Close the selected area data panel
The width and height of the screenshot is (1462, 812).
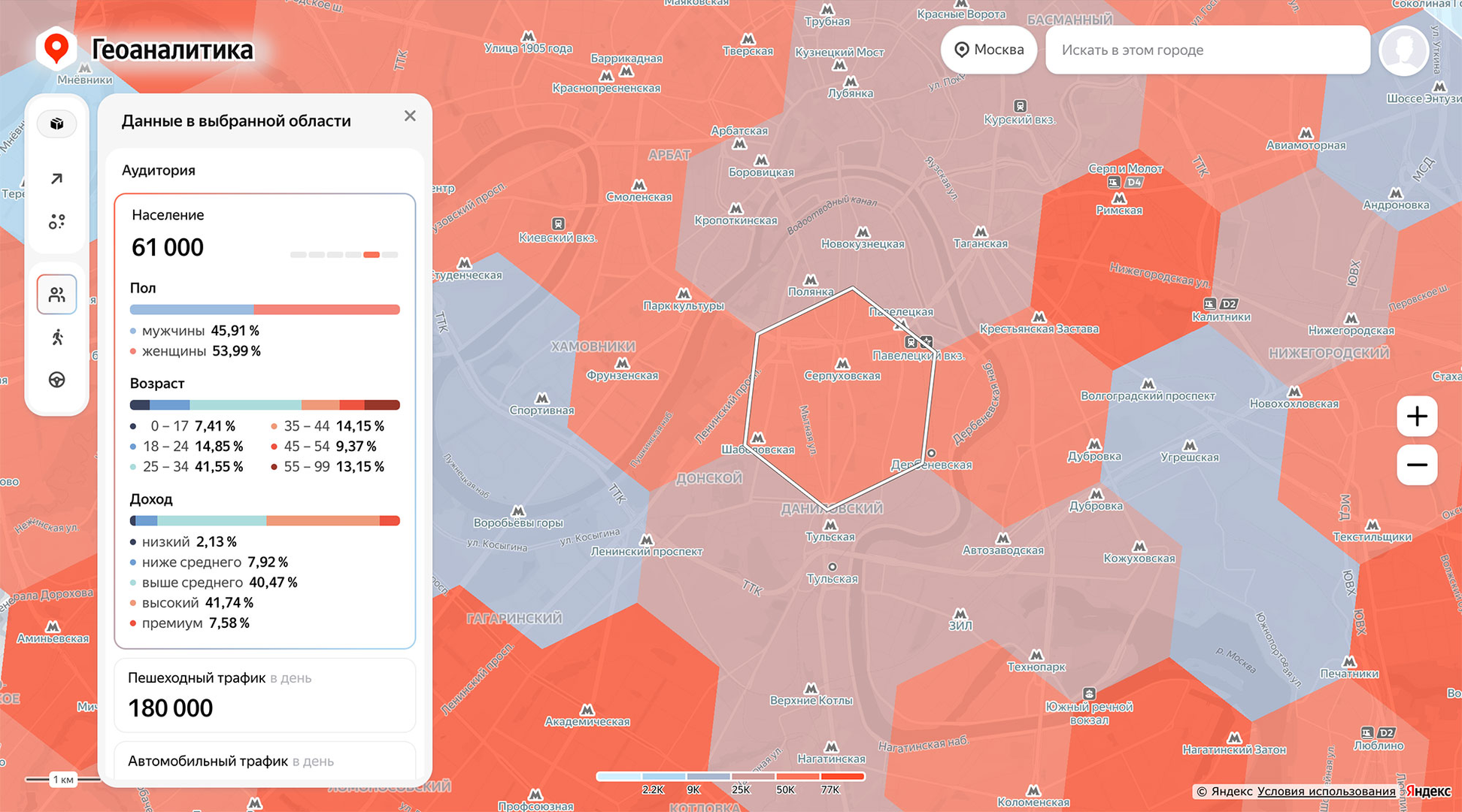point(410,116)
